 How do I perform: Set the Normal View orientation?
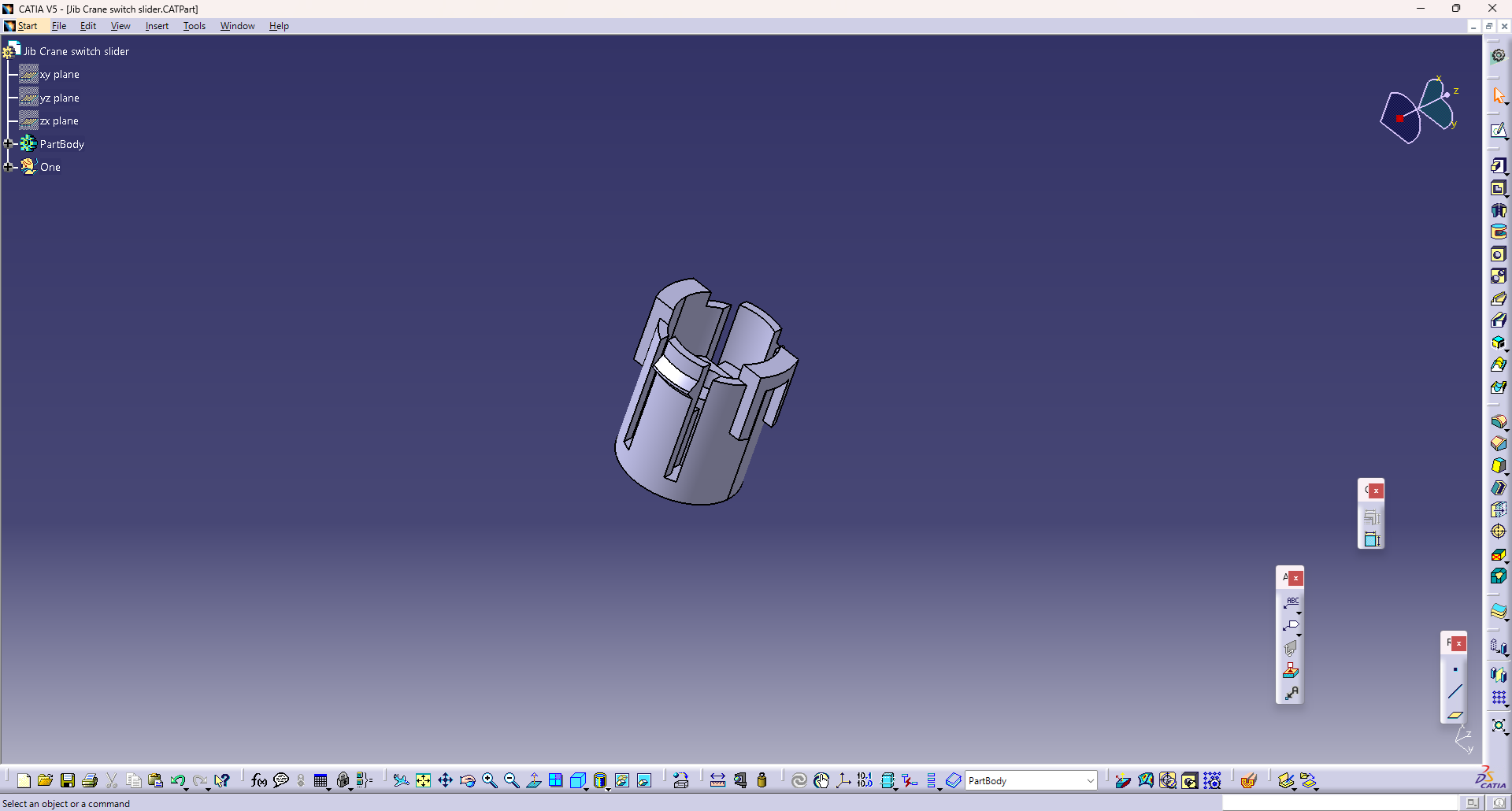coord(533,780)
